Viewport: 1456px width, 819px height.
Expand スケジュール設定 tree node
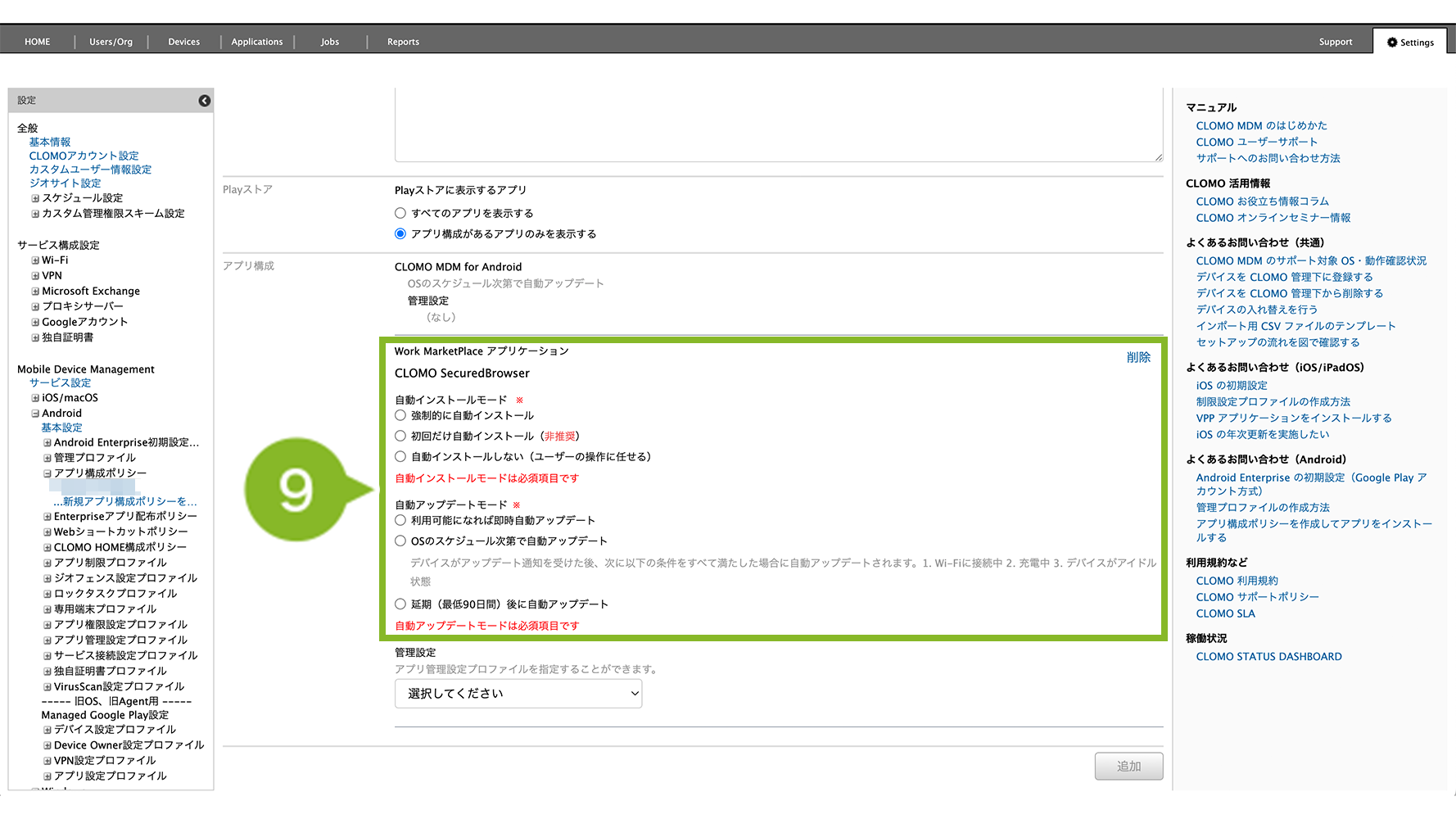click(x=35, y=198)
